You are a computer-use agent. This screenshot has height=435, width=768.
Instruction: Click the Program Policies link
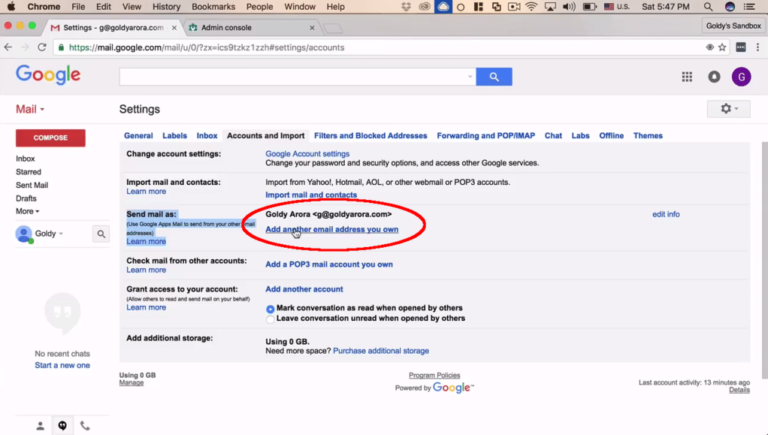(x=434, y=375)
